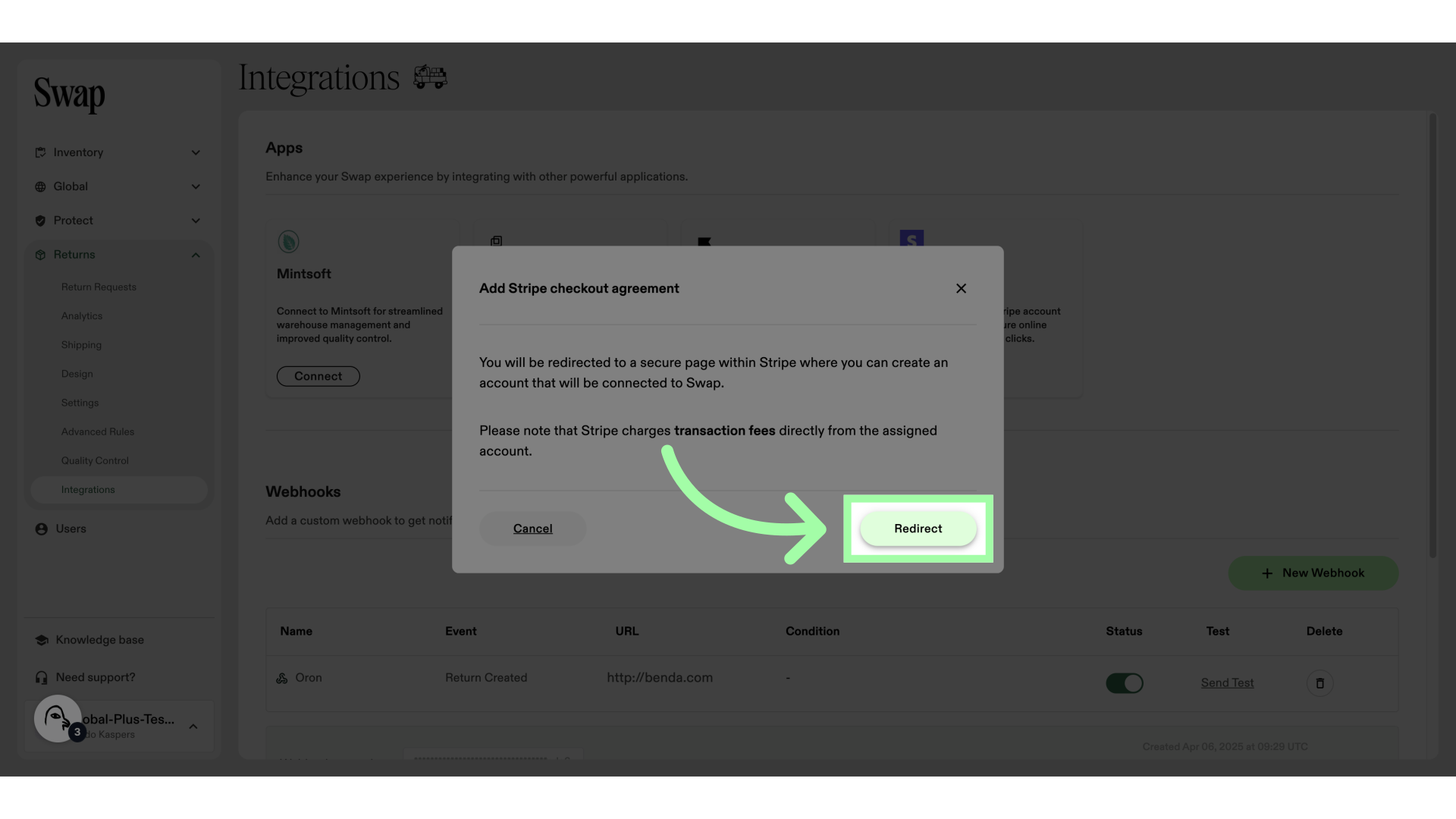Screen dimensions: 1456x819
Task: Click the Stripe S logo icon
Action: 912,238
